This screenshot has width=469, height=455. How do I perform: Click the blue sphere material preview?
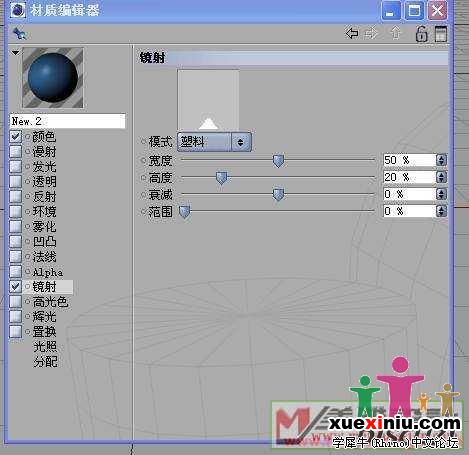click(53, 78)
